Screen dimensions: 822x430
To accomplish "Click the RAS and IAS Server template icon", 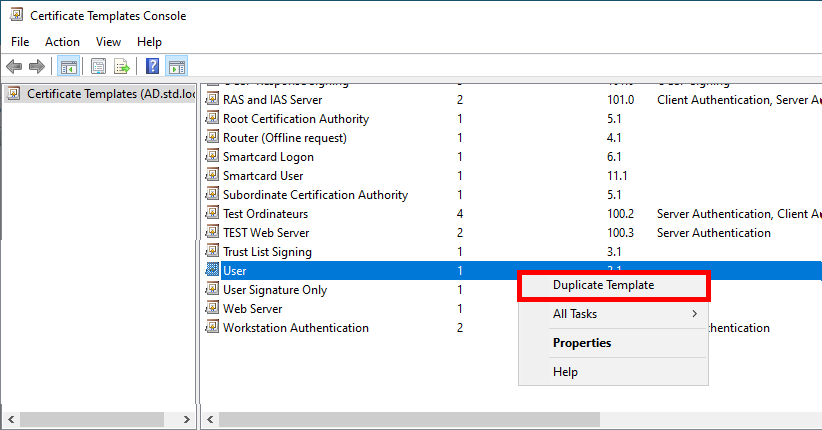I will [212, 99].
